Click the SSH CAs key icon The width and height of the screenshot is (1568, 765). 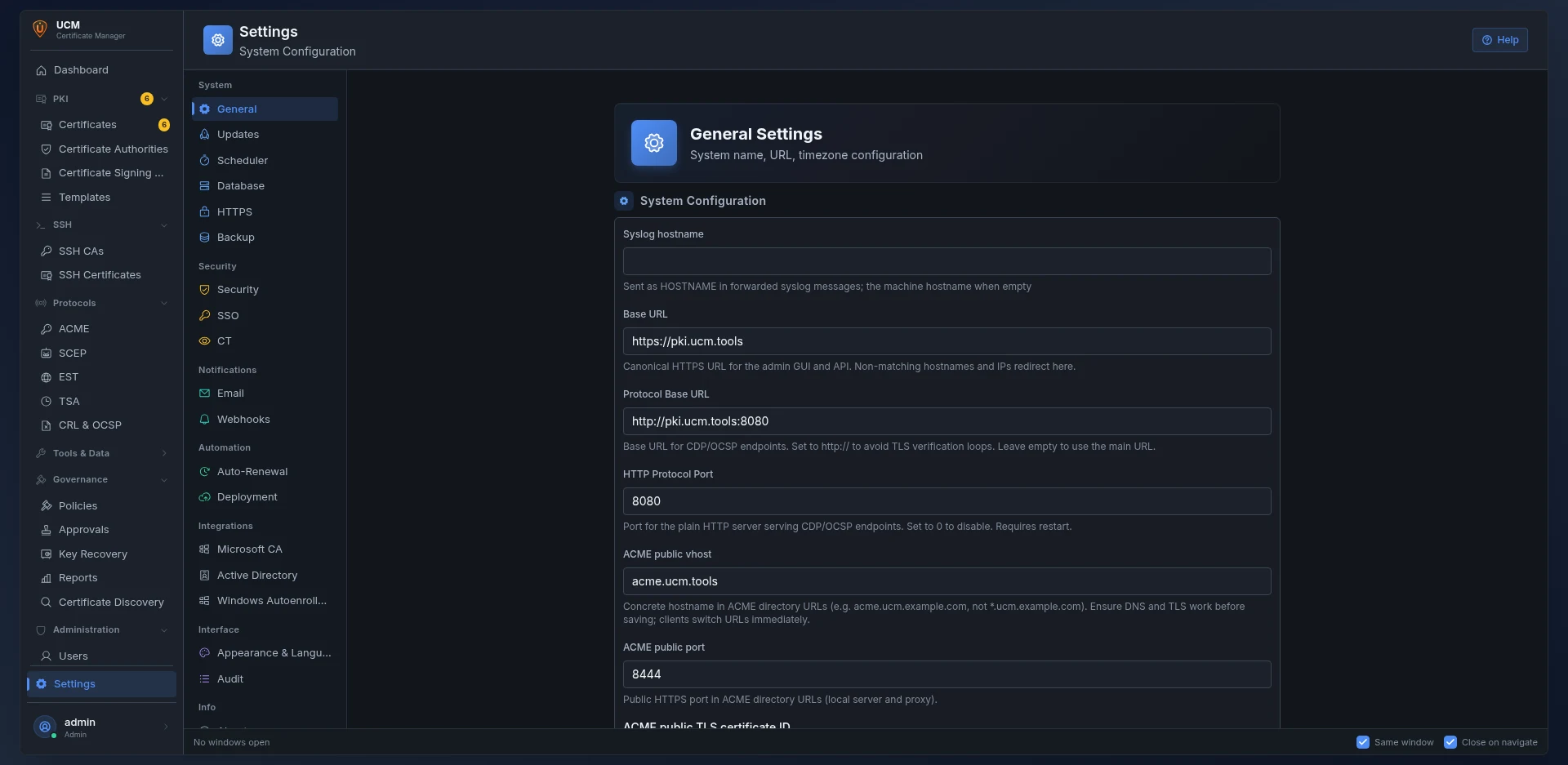pyautogui.click(x=46, y=251)
